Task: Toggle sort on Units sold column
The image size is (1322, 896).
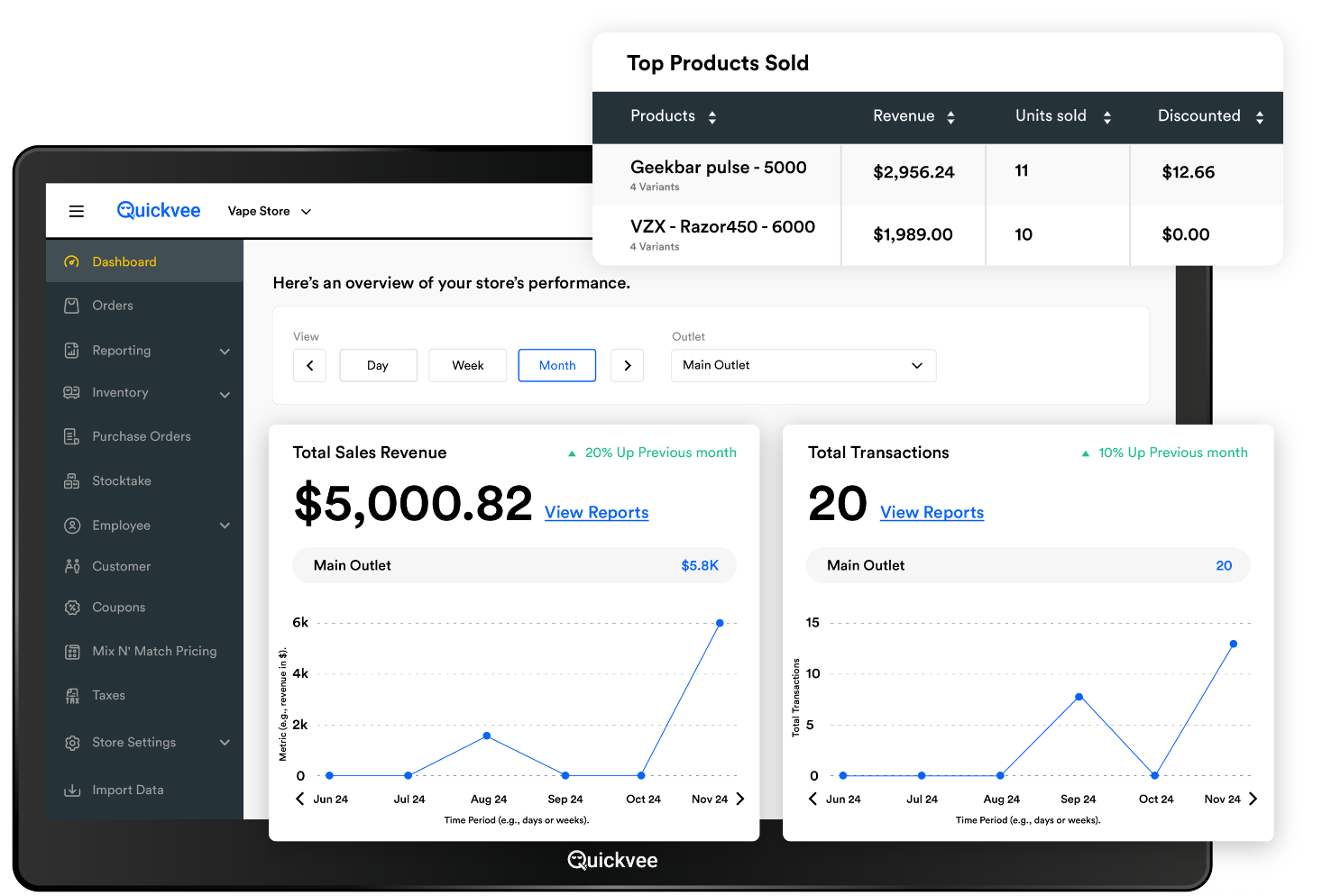Action: click(1107, 117)
